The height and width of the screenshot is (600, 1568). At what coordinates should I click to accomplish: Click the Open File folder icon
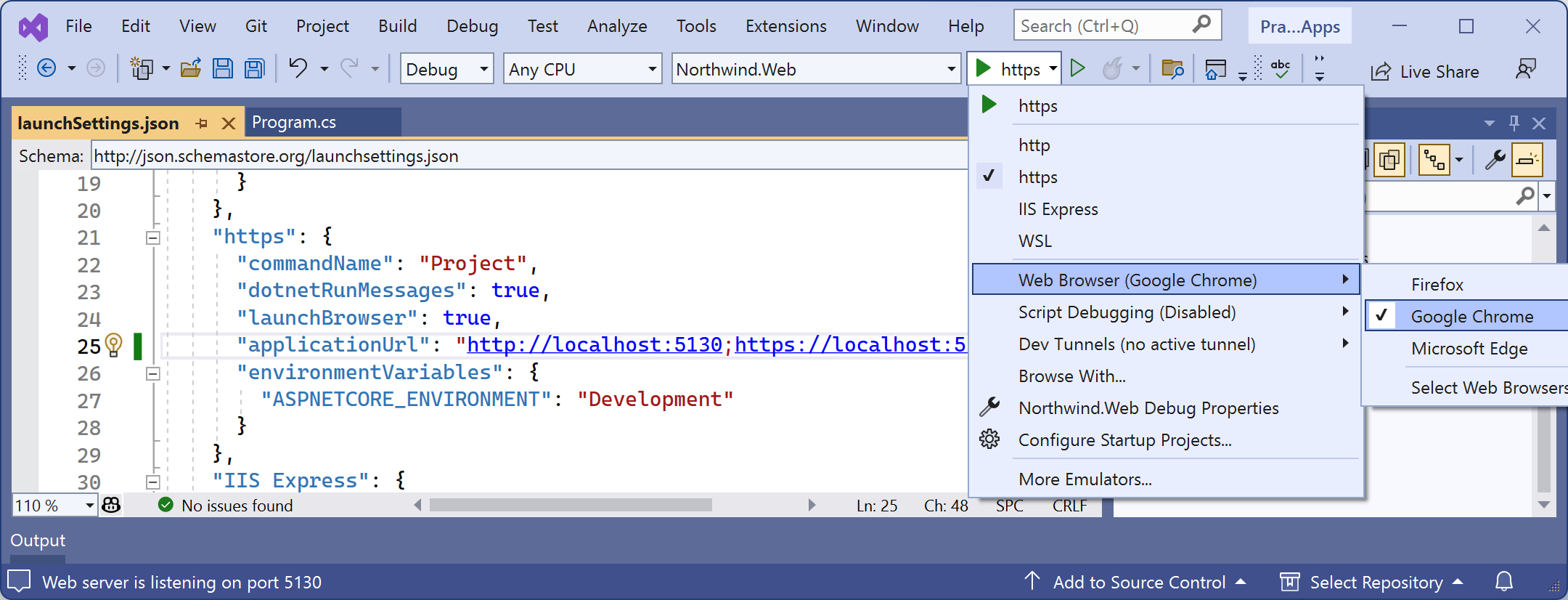click(191, 68)
